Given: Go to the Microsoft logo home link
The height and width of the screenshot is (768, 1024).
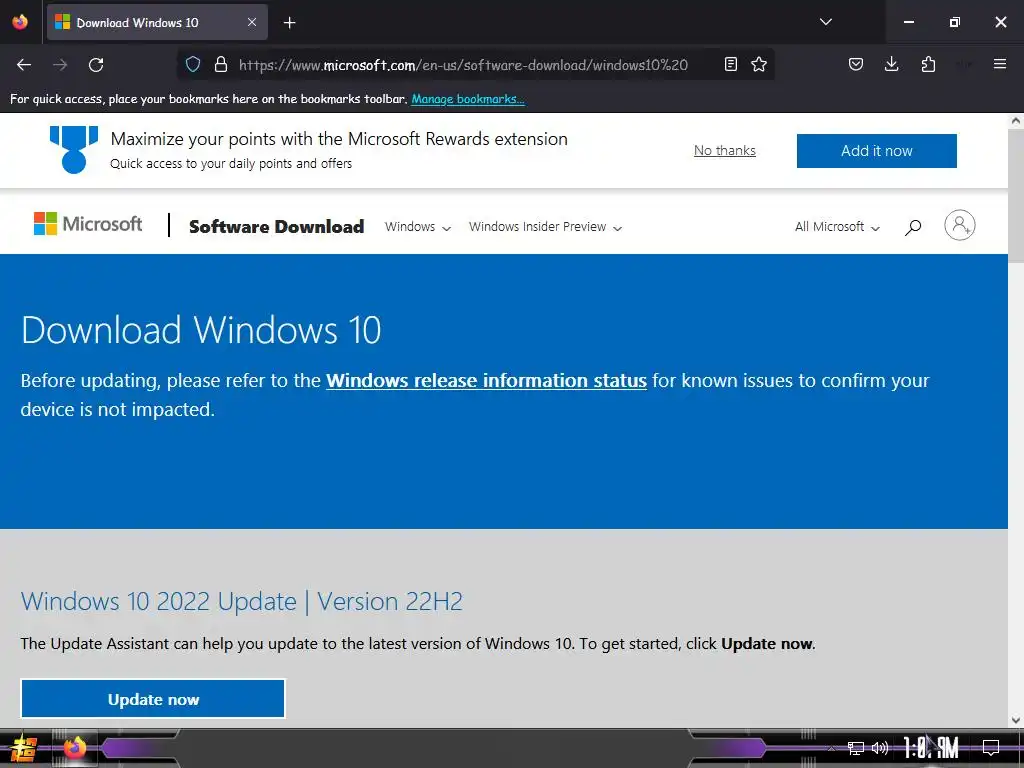Looking at the screenshot, I should [88, 224].
